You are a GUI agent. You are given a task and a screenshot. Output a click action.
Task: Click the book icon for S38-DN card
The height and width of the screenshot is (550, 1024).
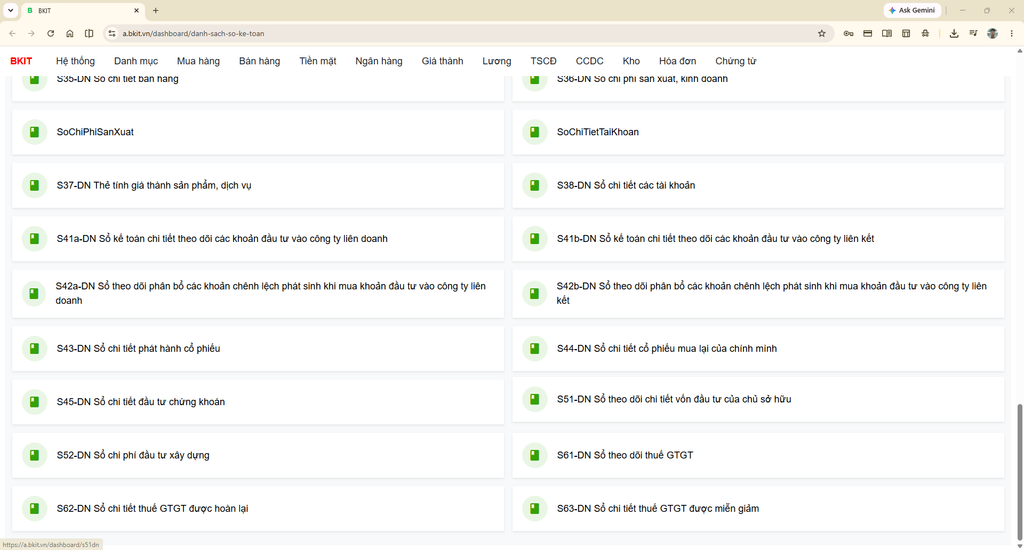point(535,186)
